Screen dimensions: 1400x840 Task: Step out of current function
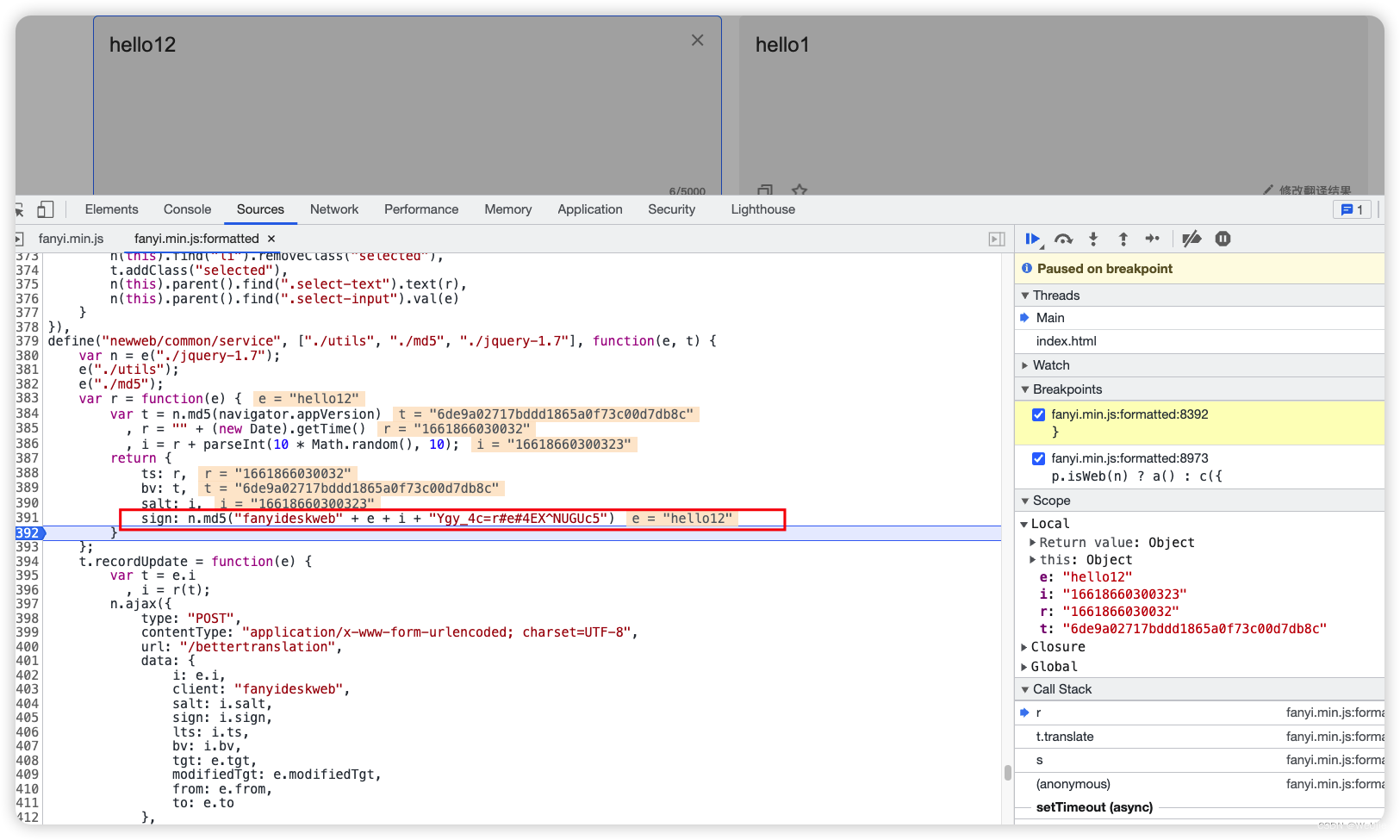[x=1123, y=240]
